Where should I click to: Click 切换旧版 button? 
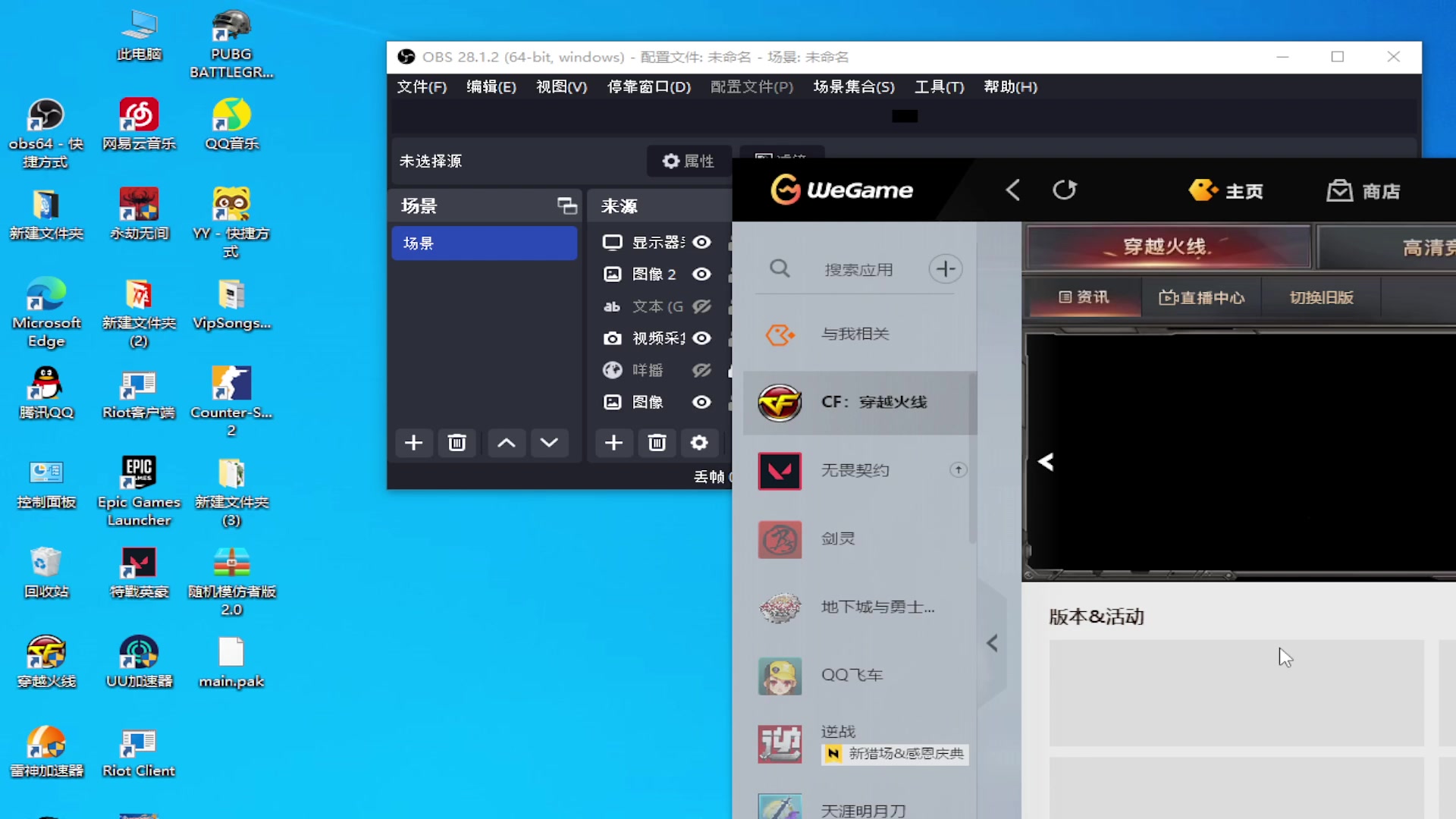pyautogui.click(x=1322, y=297)
